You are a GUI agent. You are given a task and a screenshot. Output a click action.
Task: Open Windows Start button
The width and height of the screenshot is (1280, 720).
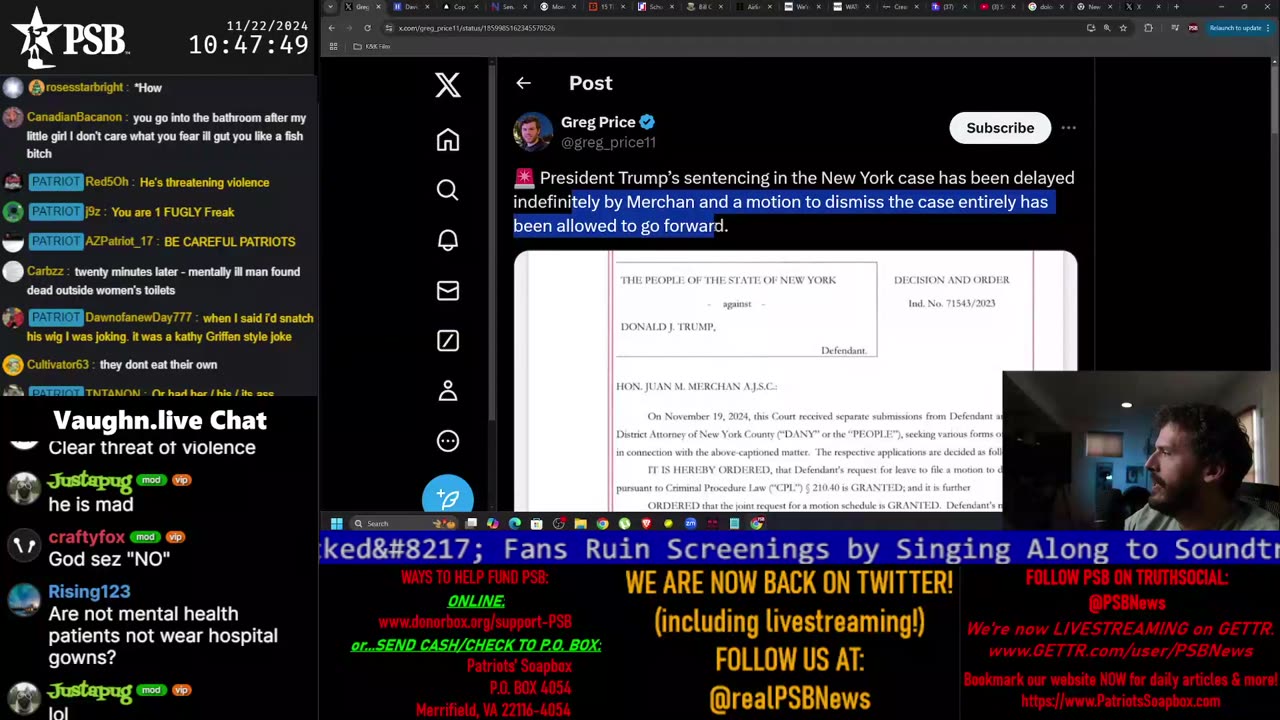click(x=336, y=523)
